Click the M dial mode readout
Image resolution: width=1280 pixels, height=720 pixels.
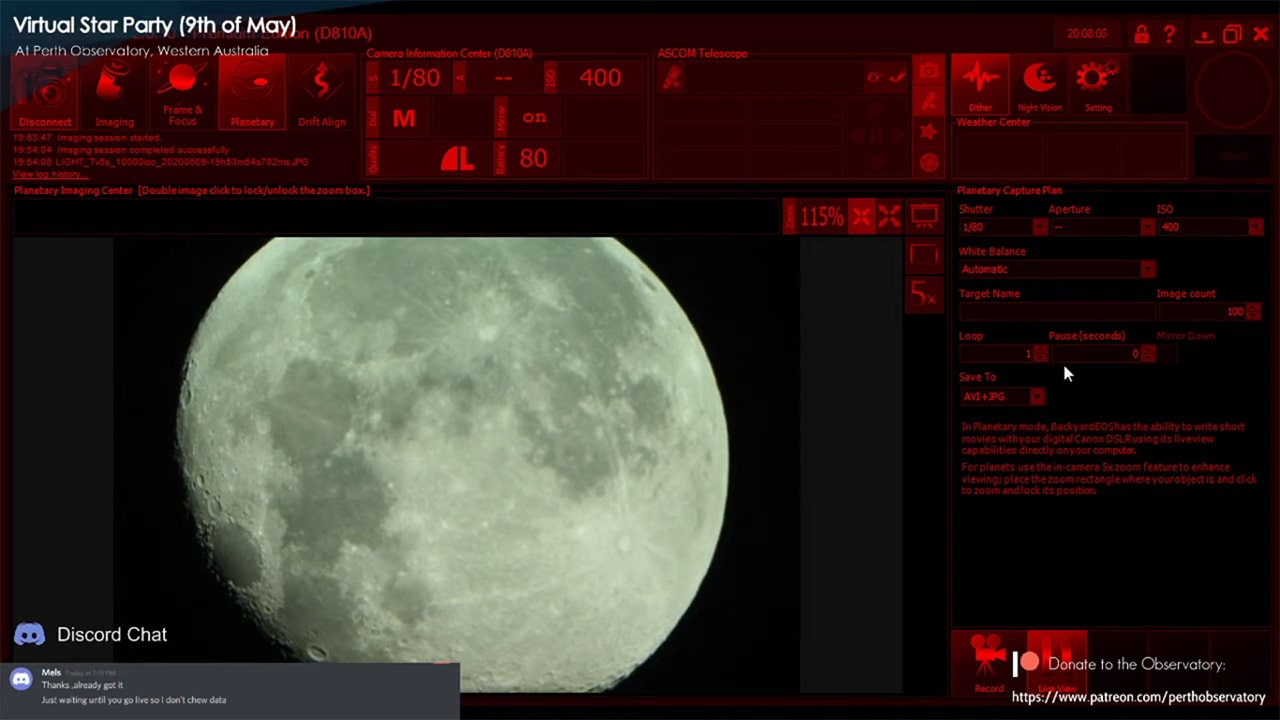point(404,119)
